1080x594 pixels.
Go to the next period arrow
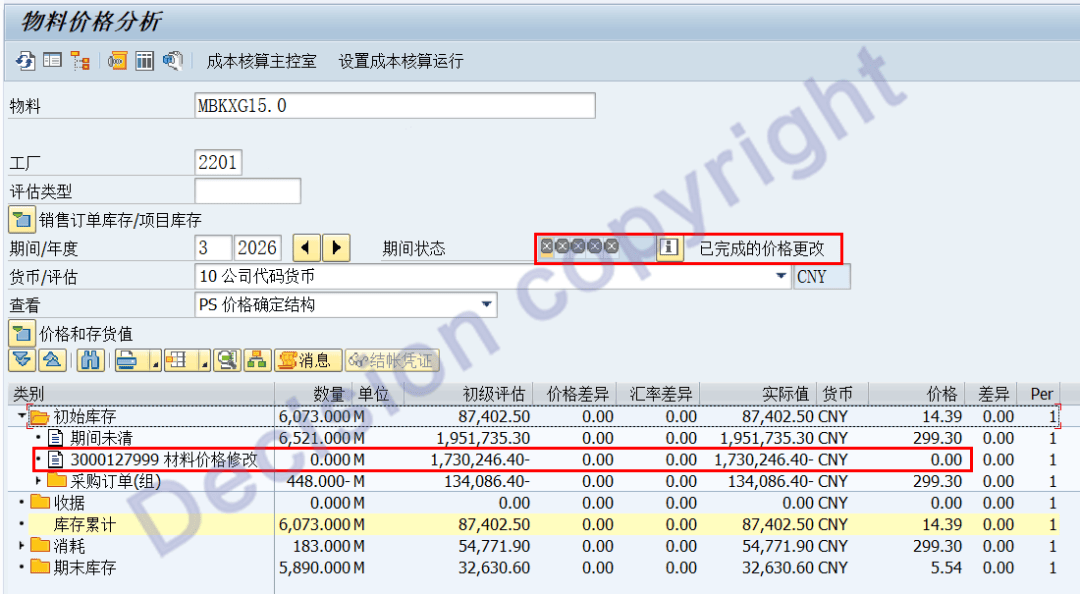pyautogui.click(x=336, y=248)
